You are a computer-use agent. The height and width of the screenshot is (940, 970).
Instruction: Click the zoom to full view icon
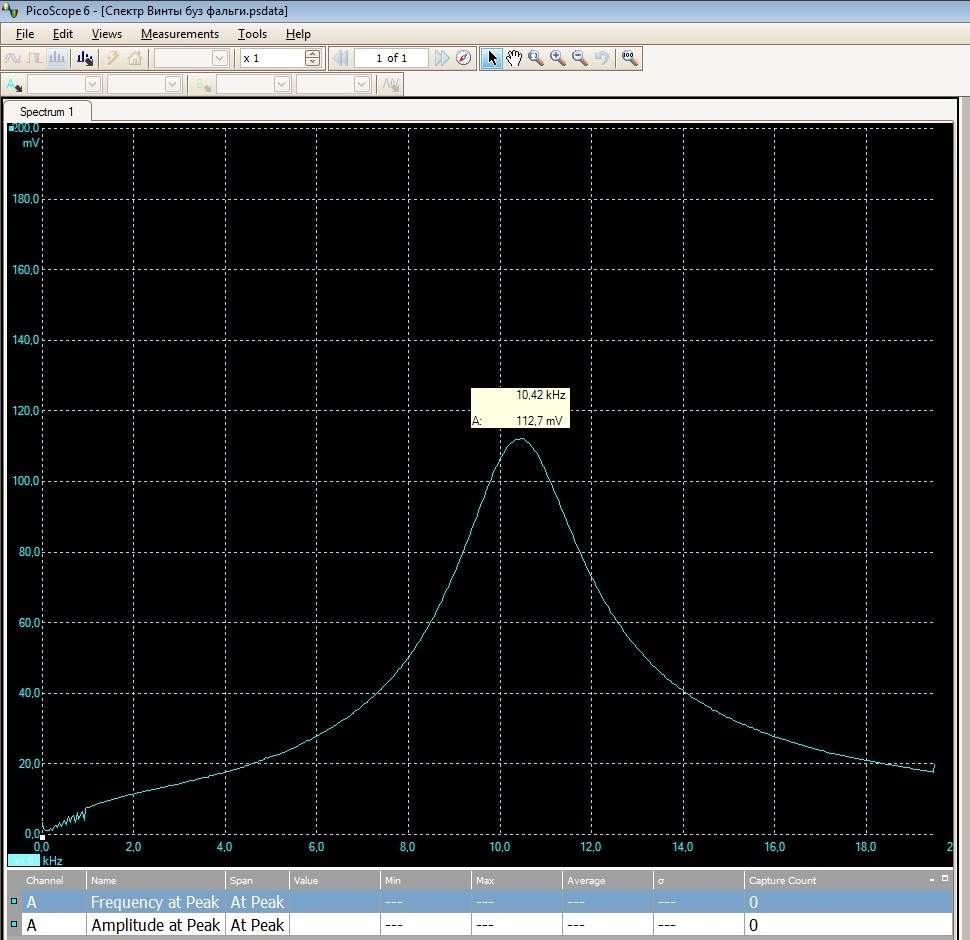click(x=629, y=58)
